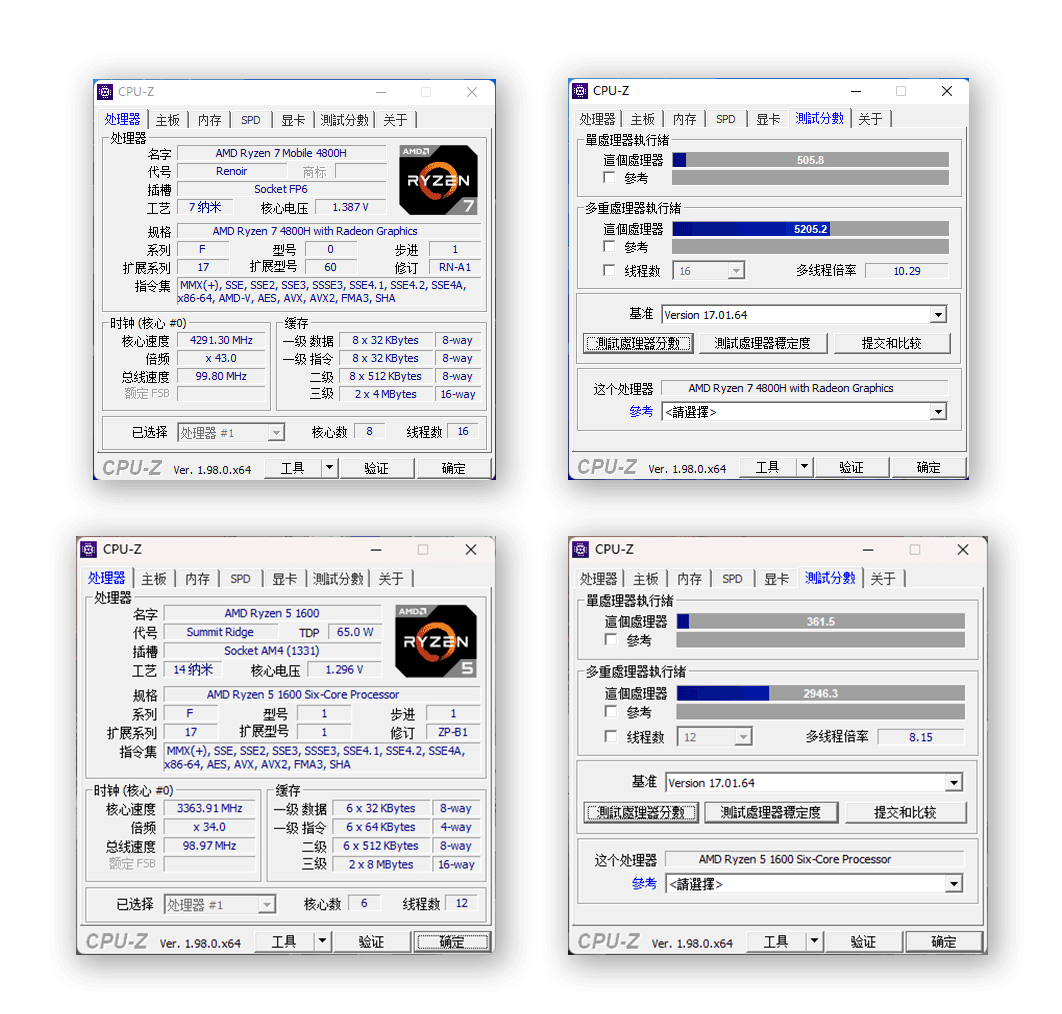Tick multi-thread 參考 checkbox in 4800H benchmark window

pos(609,247)
